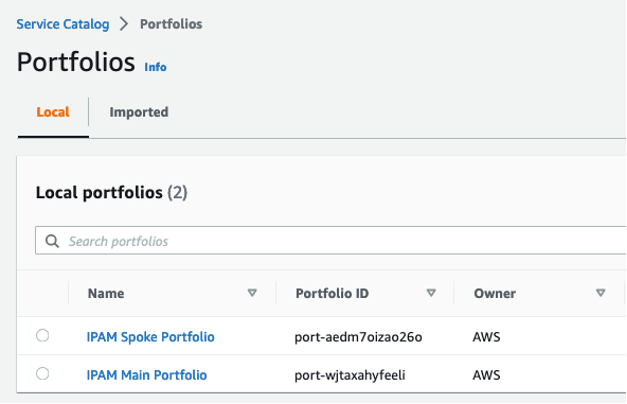Screen dimensions: 627x404
Task: Click the Portfolios breadcrumb item
Action: click(171, 23)
